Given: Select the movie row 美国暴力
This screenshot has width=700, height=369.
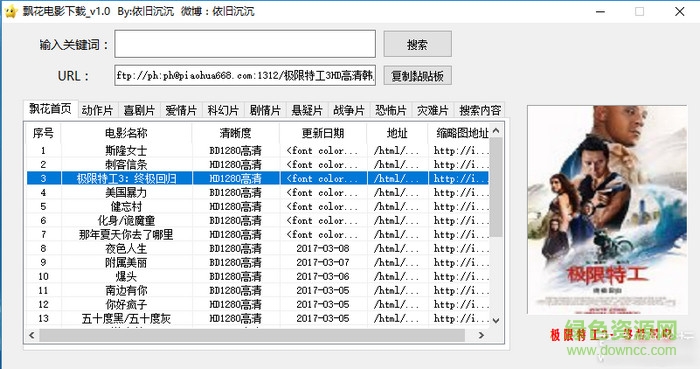Looking at the screenshot, I should click(x=258, y=192).
